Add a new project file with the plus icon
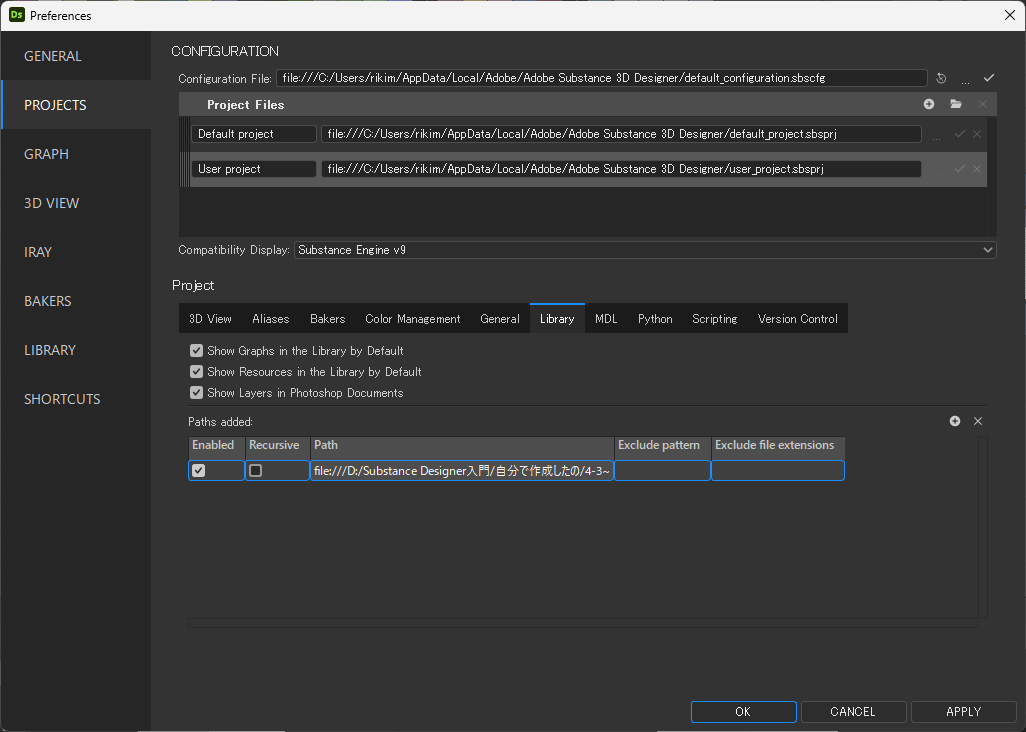This screenshot has width=1026, height=732. [929, 104]
